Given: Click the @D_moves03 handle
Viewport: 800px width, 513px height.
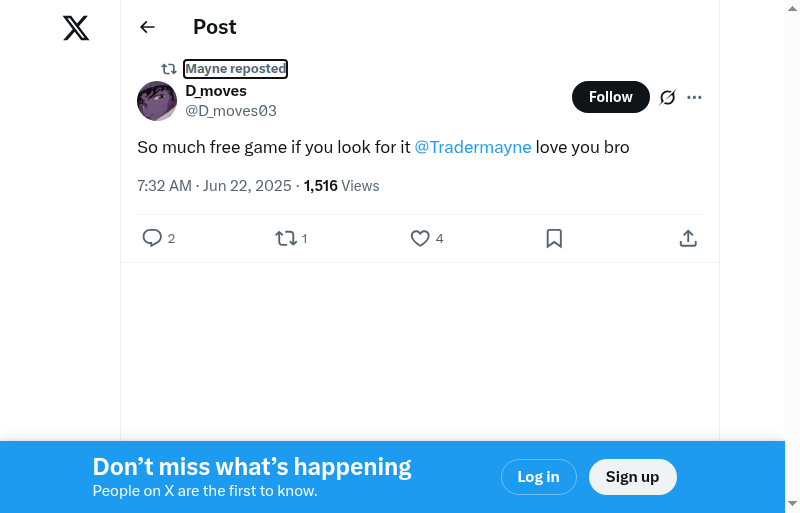Looking at the screenshot, I should [231, 111].
